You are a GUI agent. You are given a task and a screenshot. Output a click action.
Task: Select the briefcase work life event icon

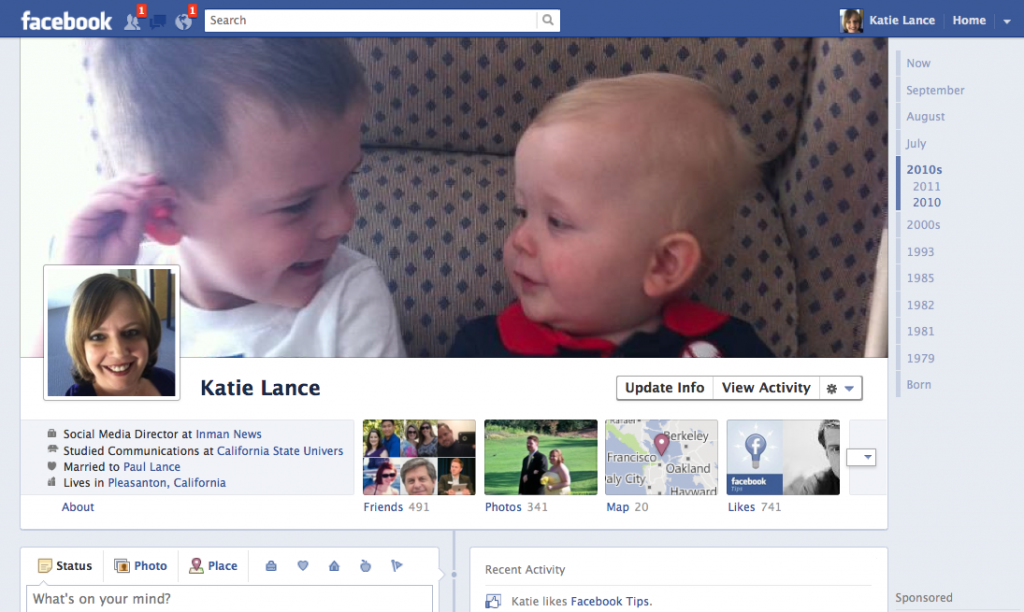[271, 566]
